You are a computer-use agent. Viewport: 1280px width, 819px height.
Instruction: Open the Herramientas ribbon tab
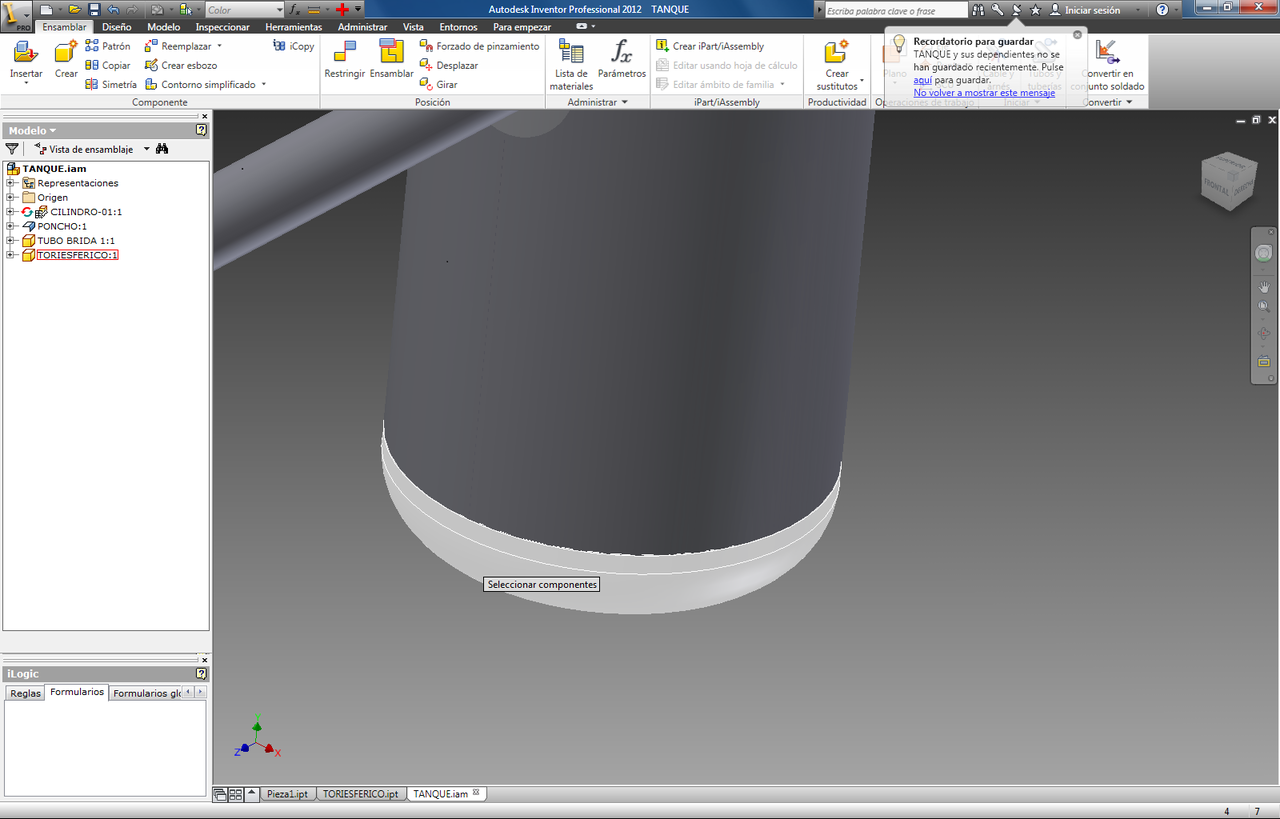[293, 27]
